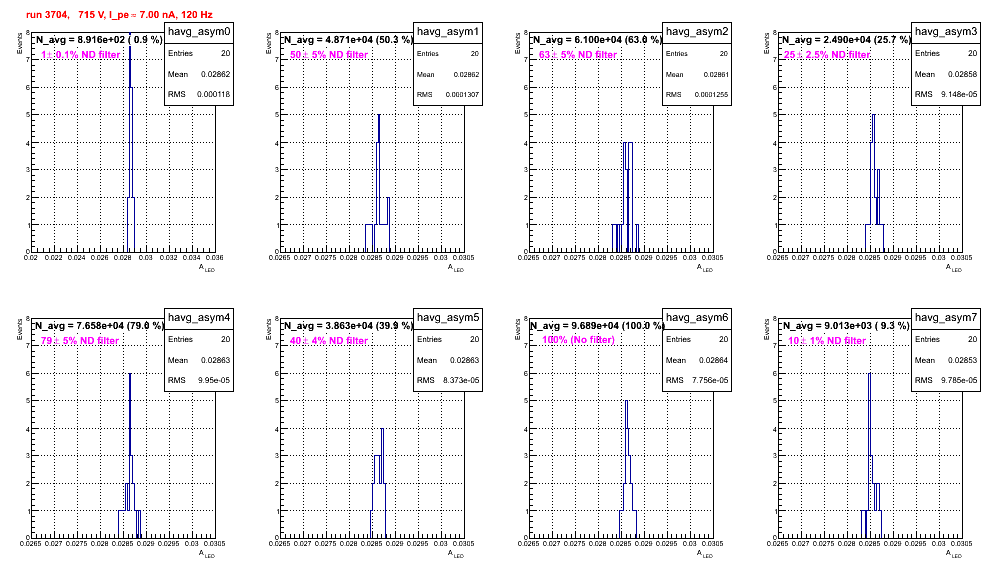This screenshot has width=996, height=572.
Task: Click Mean 0.02858 in havg_asym3 stats
Action: pyautogui.click(x=946, y=74)
